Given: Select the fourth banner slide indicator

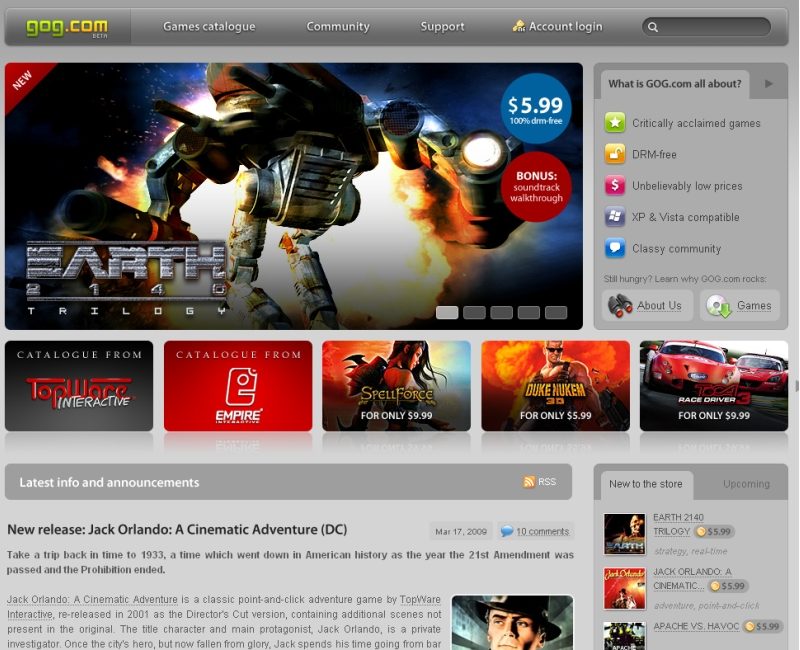Looking at the screenshot, I should [x=529, y=313].
